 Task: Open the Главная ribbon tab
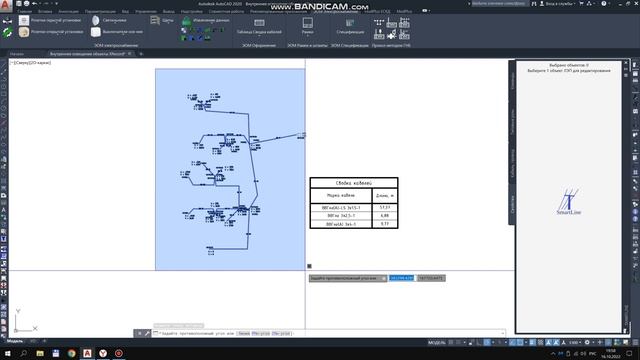click(x=25, y=11)
